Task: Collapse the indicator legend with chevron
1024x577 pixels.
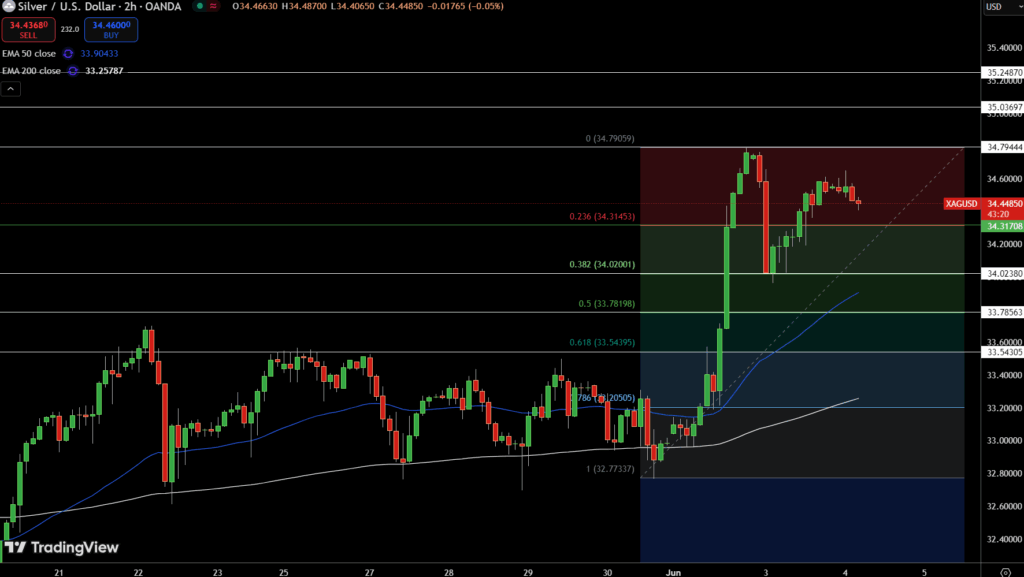Action: coord(10,89)
